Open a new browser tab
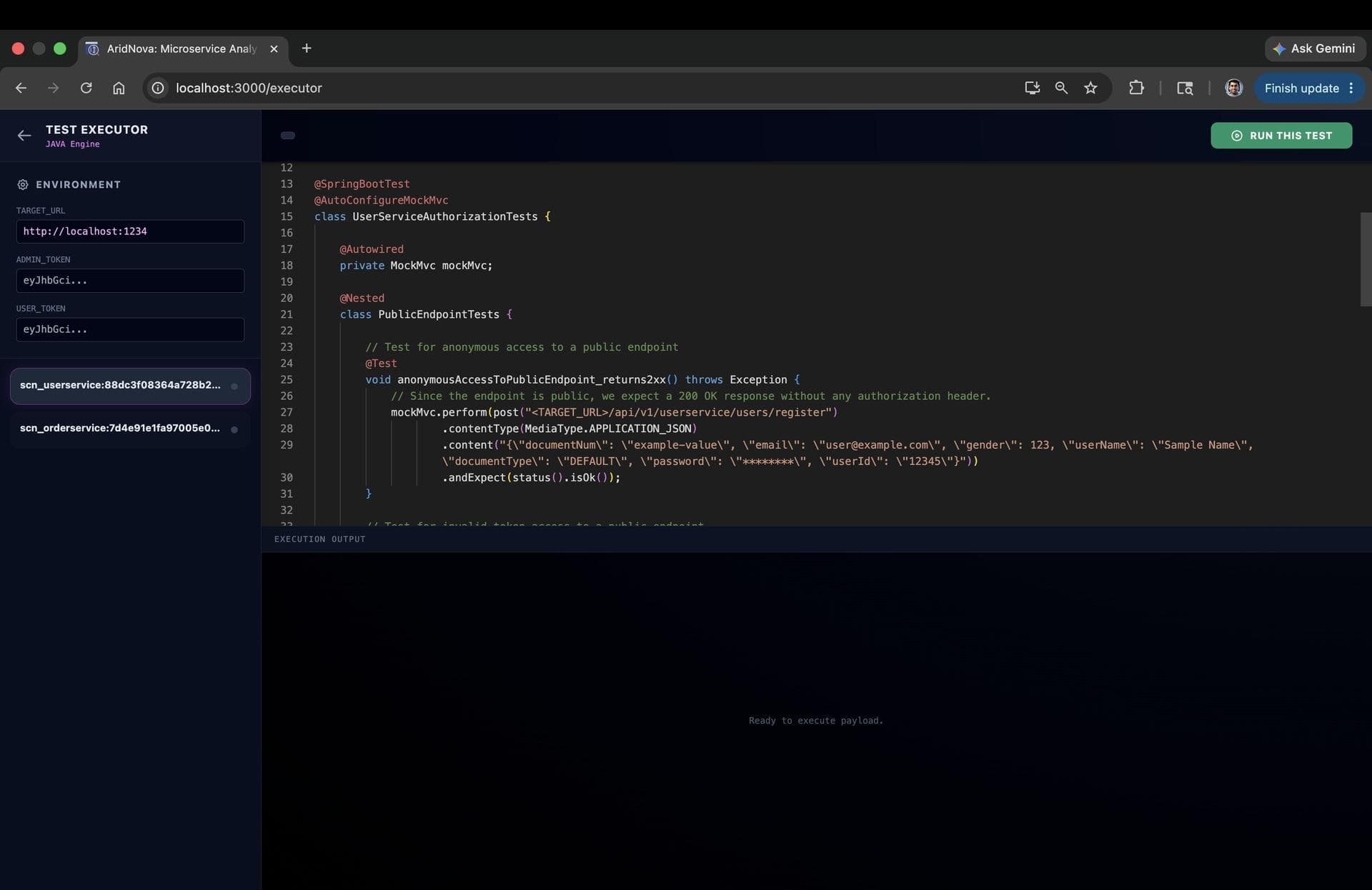 point(307,49)
